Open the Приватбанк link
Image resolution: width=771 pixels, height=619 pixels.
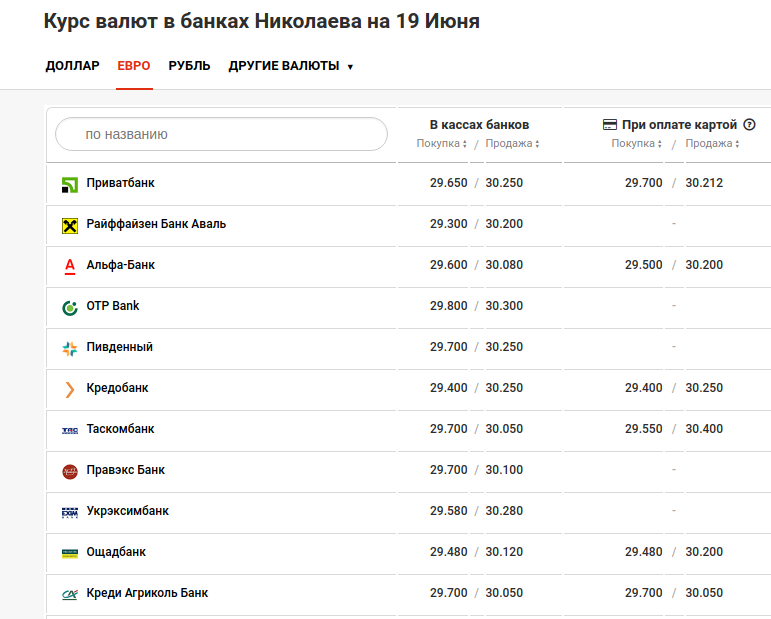120,182
